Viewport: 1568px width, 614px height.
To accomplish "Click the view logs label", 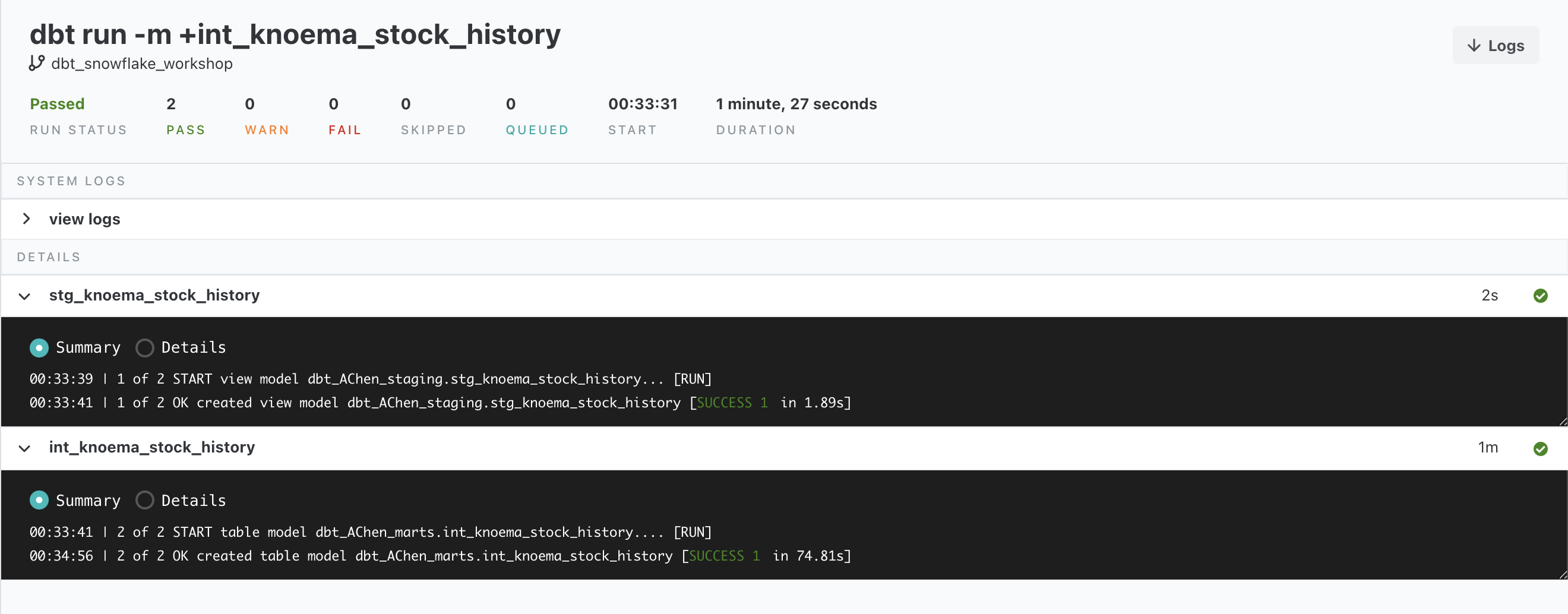I will [84, 219].
